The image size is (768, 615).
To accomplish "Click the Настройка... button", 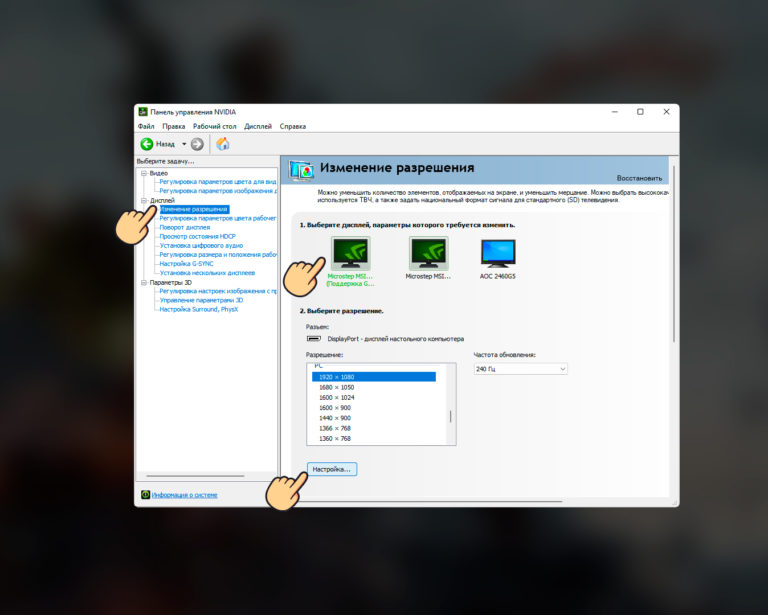I will click(x=332, y=469).
